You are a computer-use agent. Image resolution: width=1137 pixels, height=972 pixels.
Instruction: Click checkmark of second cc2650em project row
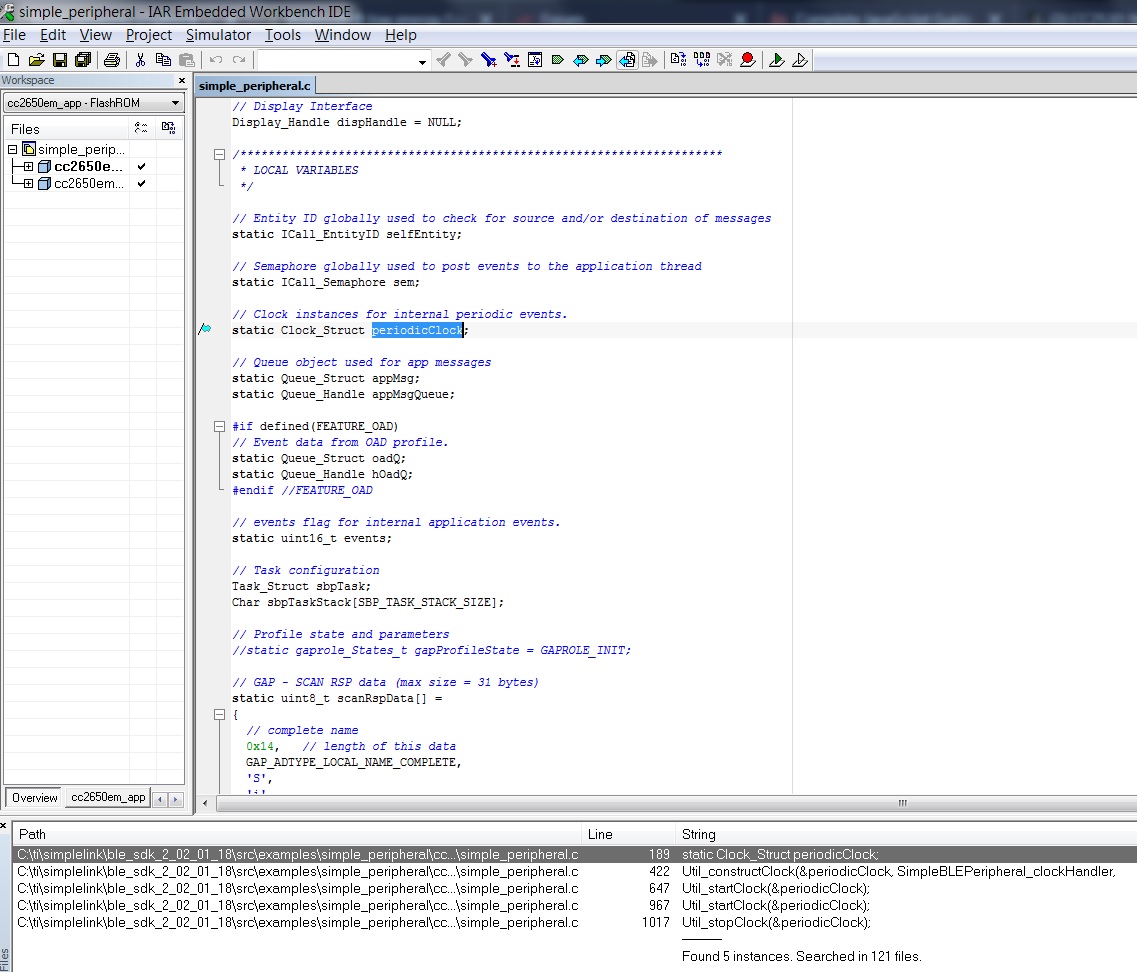coord(141,184)
